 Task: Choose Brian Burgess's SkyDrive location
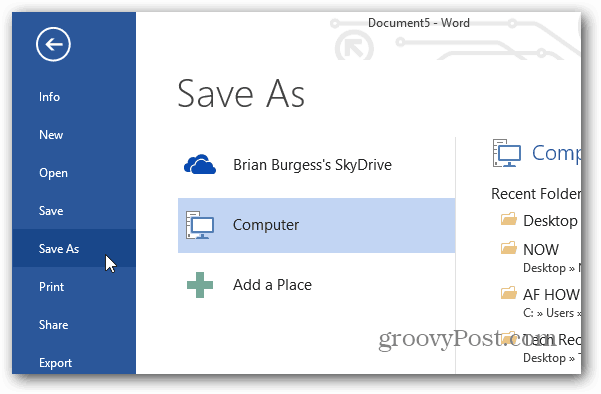[317, 165]
